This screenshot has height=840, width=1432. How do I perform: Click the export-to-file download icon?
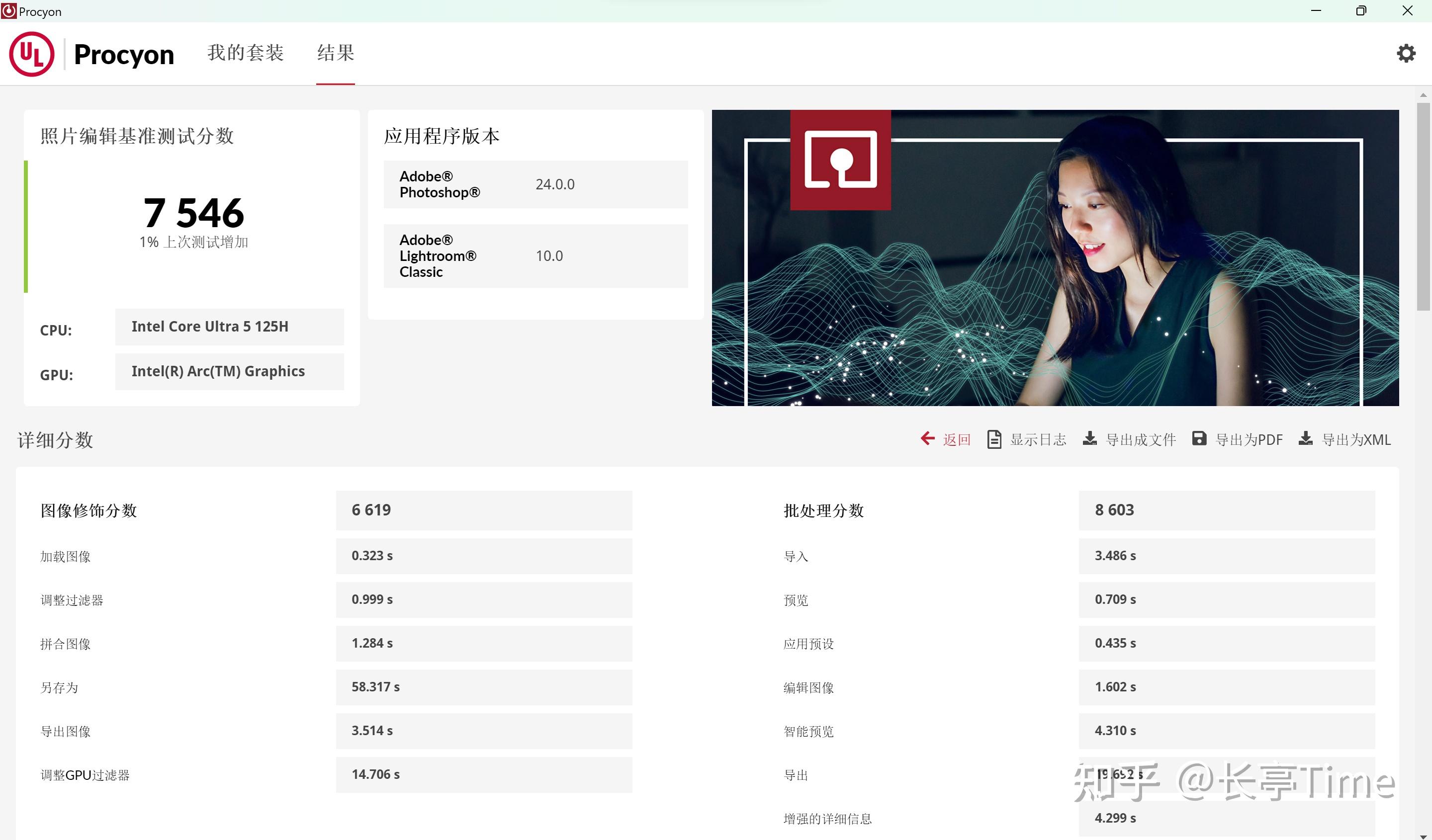(x=1089, y=438)
